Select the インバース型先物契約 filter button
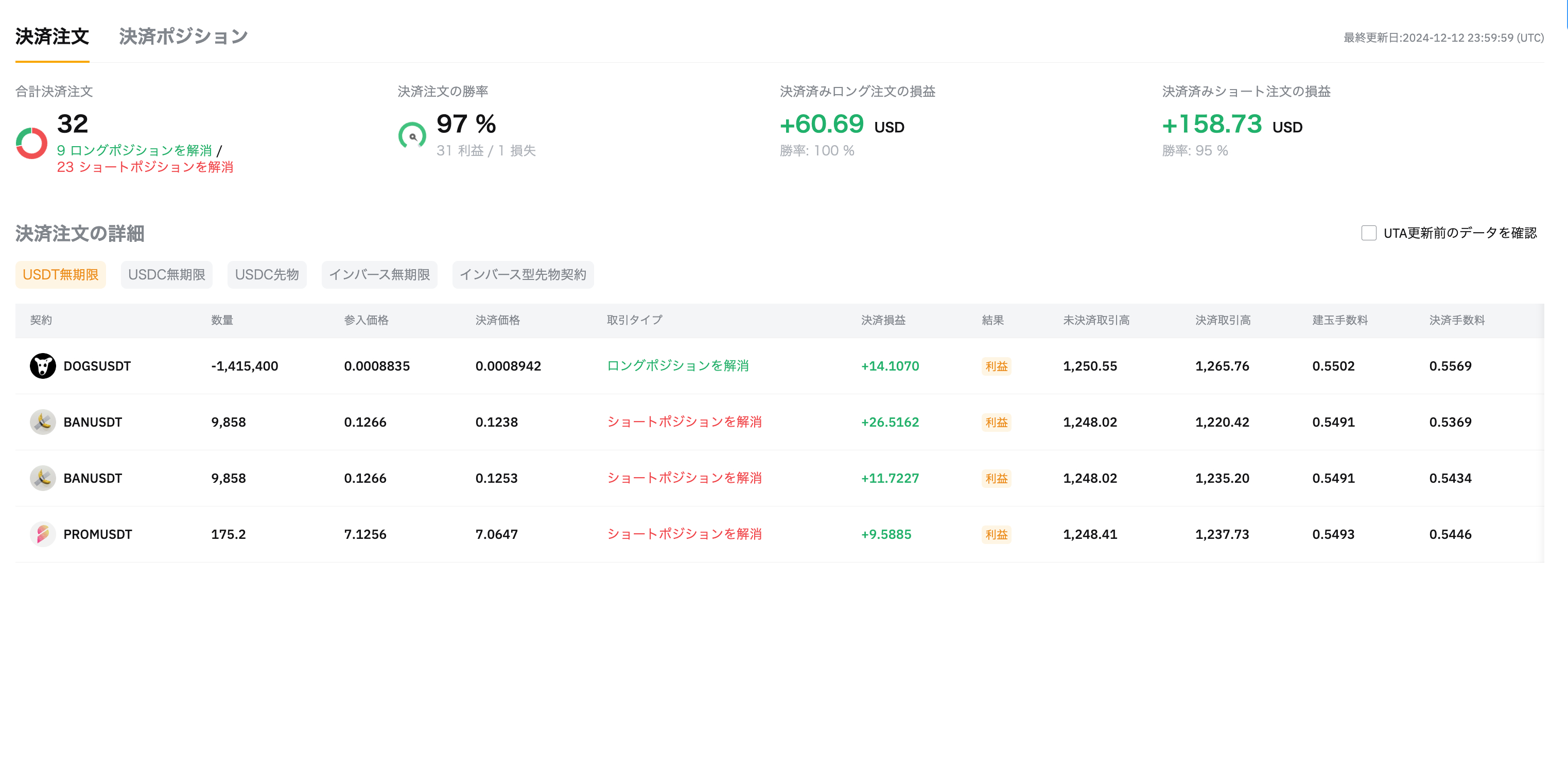1568x772 pixels. (522, 274)
